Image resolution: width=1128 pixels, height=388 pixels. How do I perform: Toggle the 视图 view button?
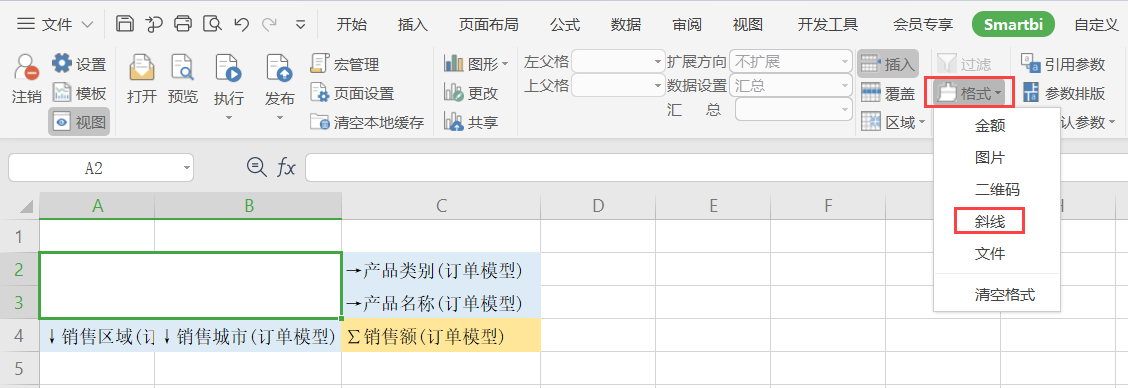tap(79, 122)
